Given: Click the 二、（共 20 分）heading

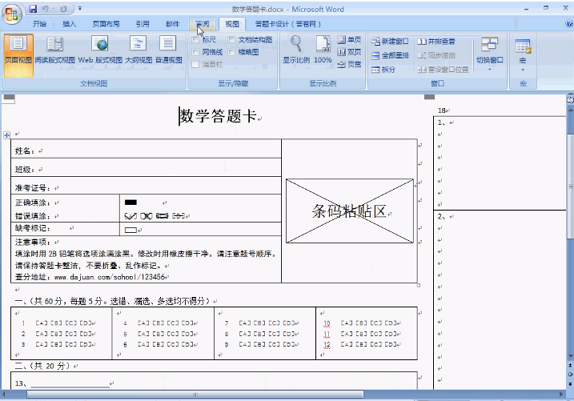Looking at the screenshot, I should coord(42,365).
